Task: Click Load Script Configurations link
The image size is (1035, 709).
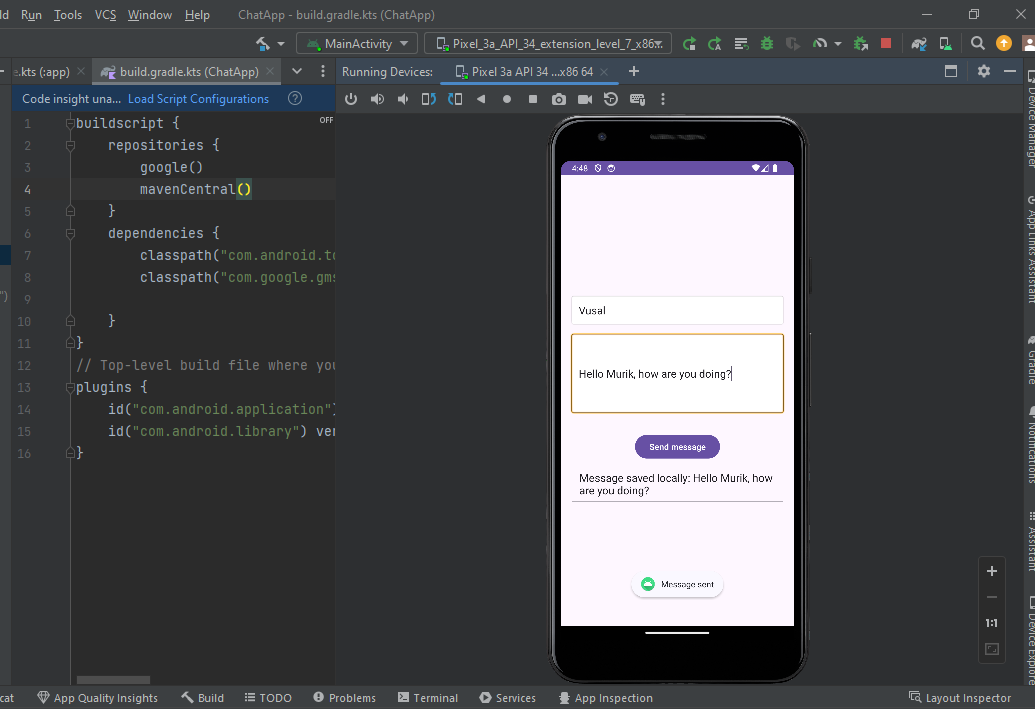Action: click(198, 99)
